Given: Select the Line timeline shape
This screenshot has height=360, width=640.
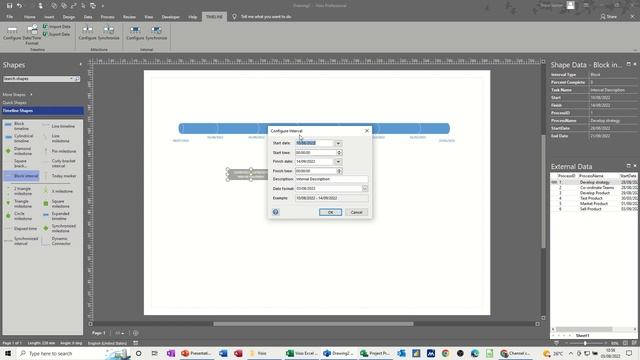Looking at the screenshot, I should point(60,126).
